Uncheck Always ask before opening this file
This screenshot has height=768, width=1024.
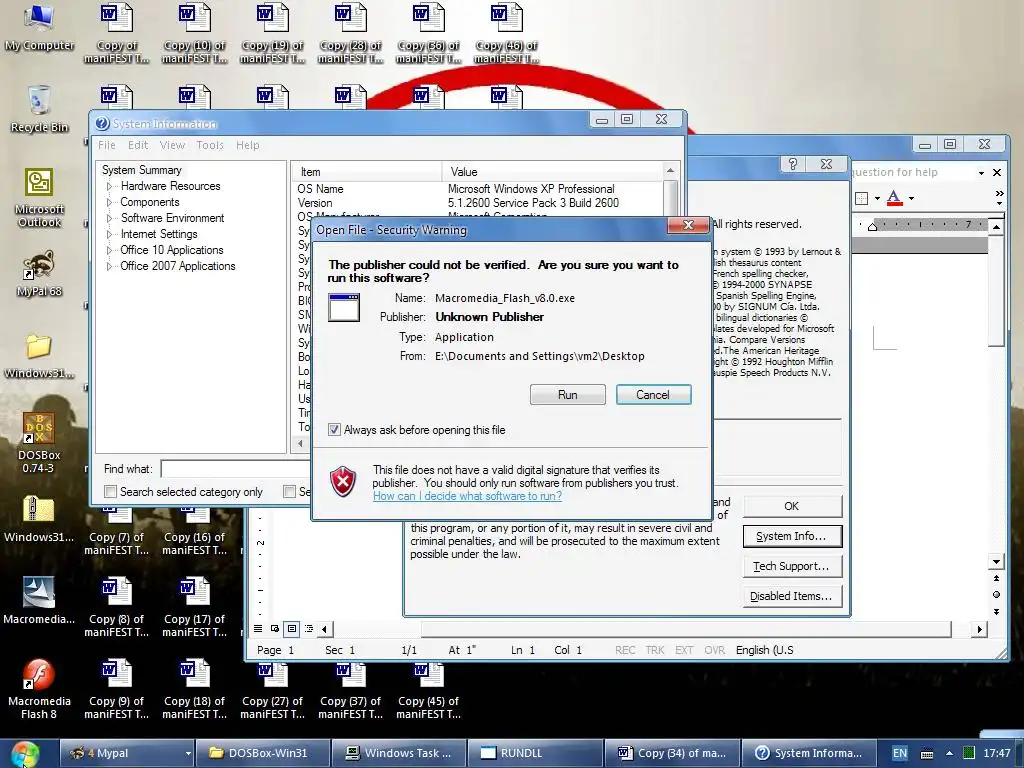point(334,430)
